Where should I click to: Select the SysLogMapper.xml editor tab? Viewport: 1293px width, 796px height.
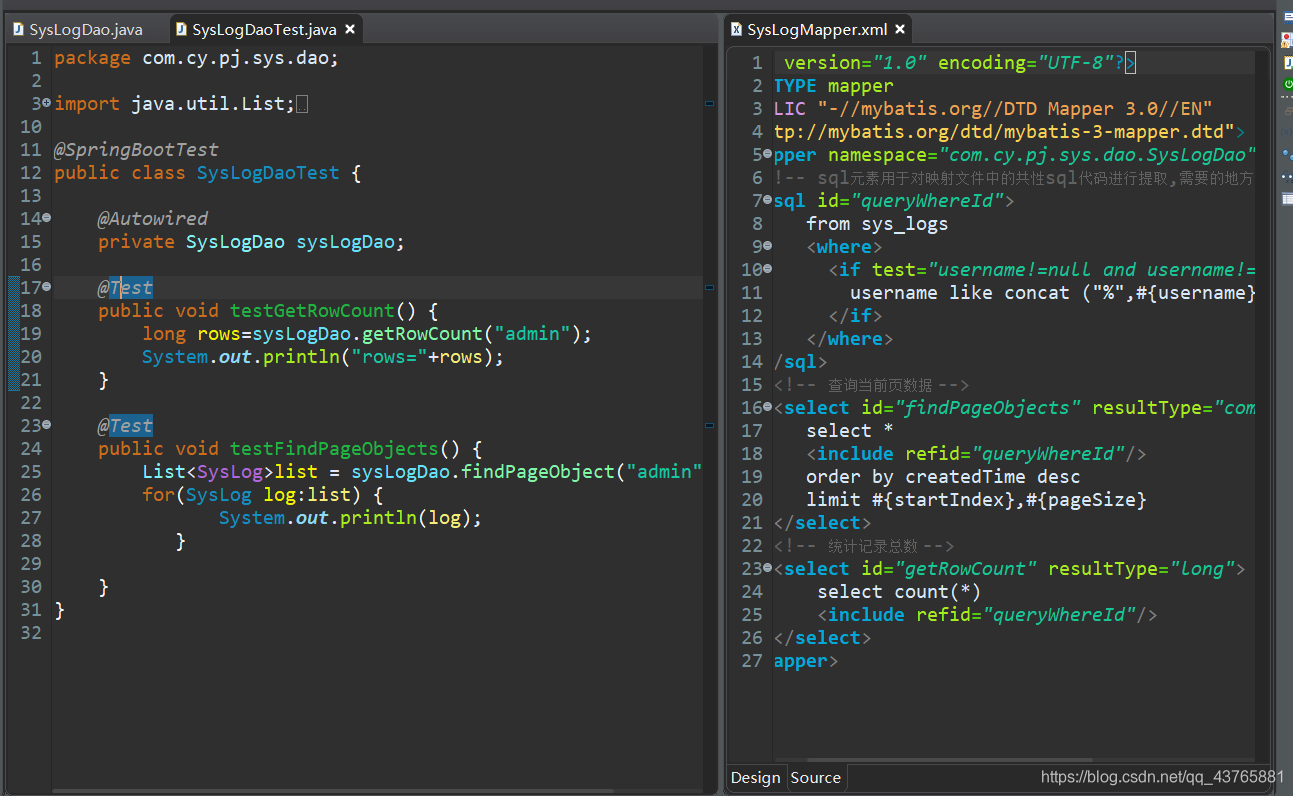(817, 30)
